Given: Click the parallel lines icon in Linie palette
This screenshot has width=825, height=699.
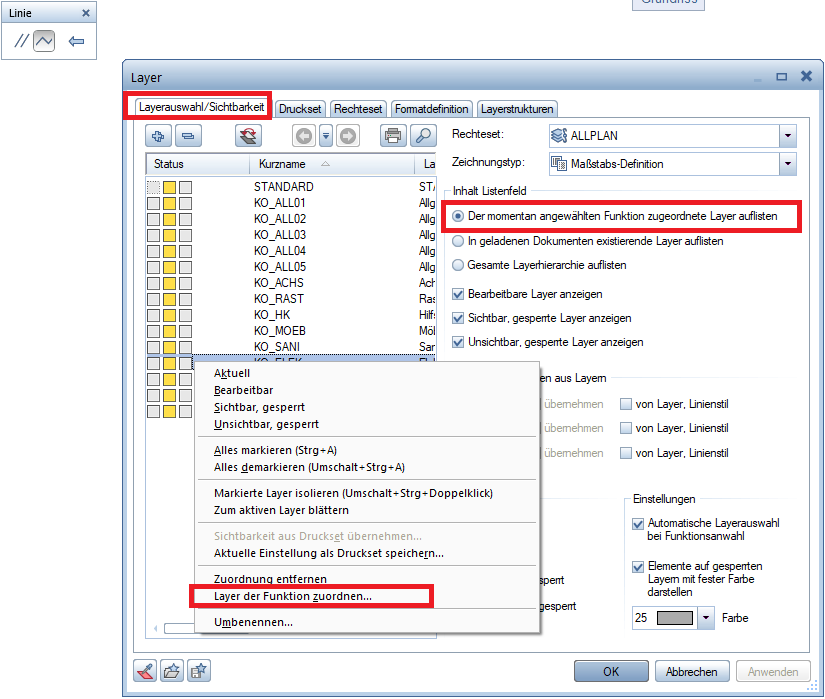Looking at the screenshot, I should coord(21,42).
